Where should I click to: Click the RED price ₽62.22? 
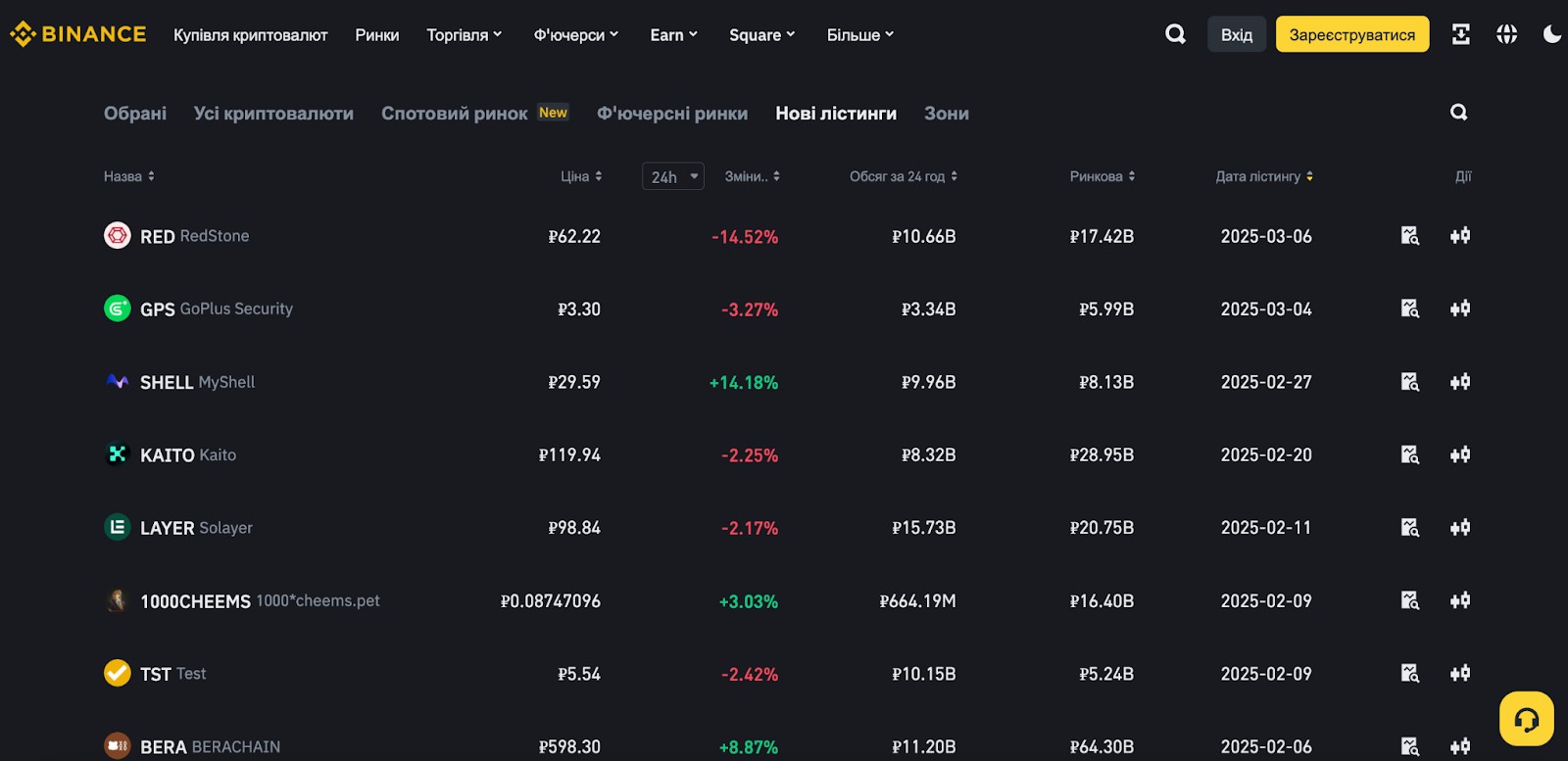click(574, 236)
